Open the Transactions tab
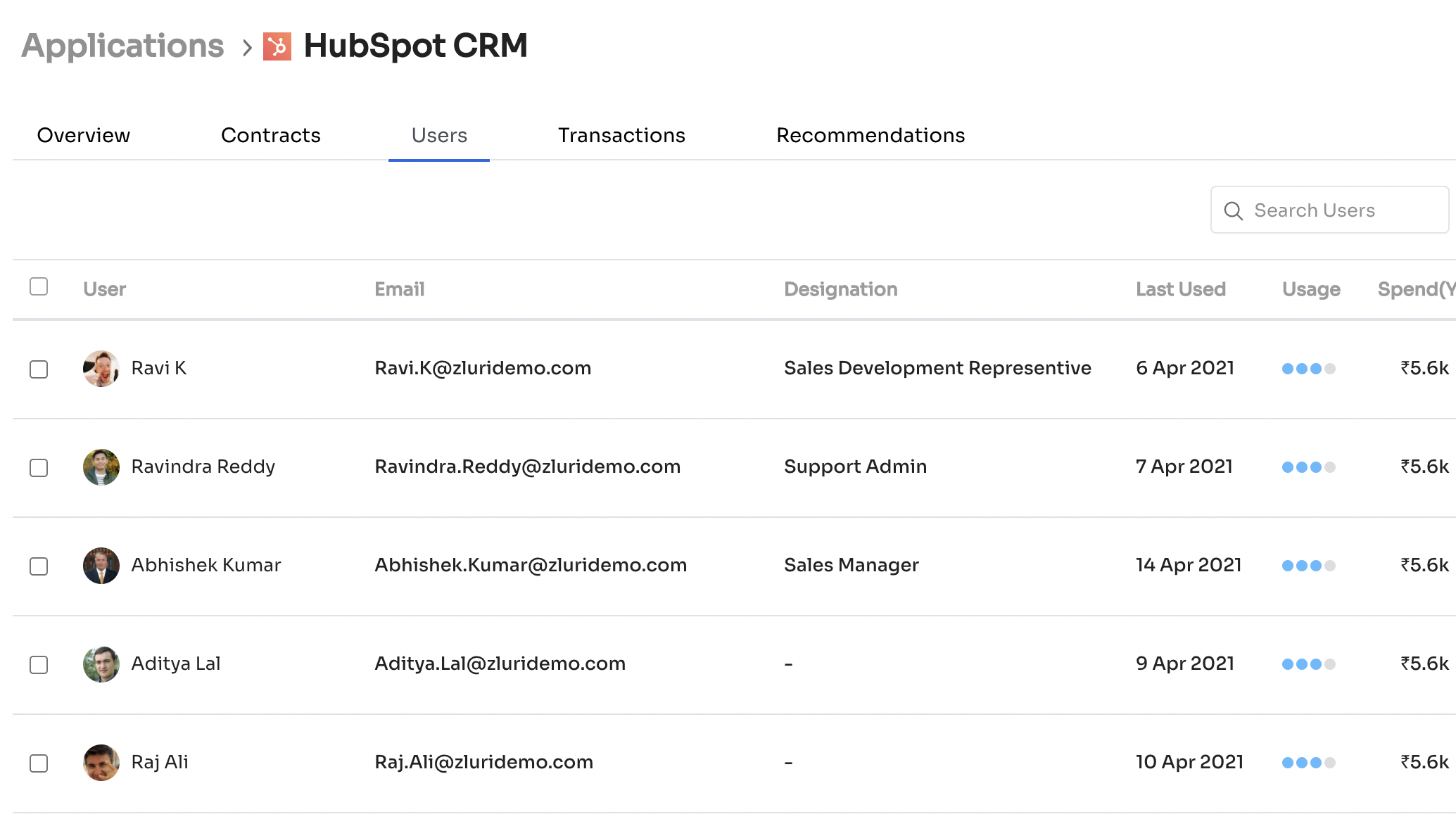The width and height of the screenshot is (1456, 819). (621, 135)
